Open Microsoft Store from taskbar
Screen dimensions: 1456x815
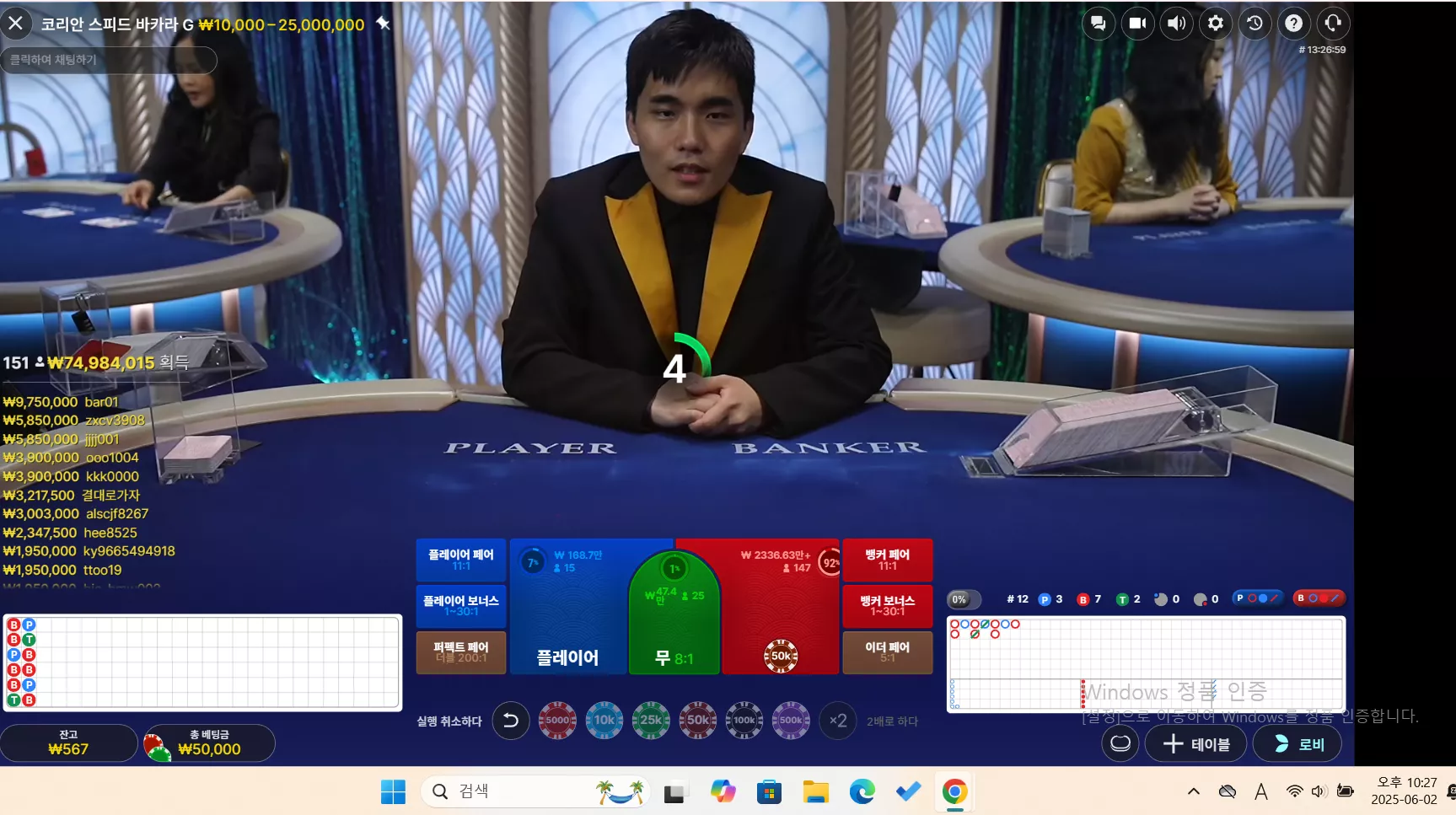[769, 791]
